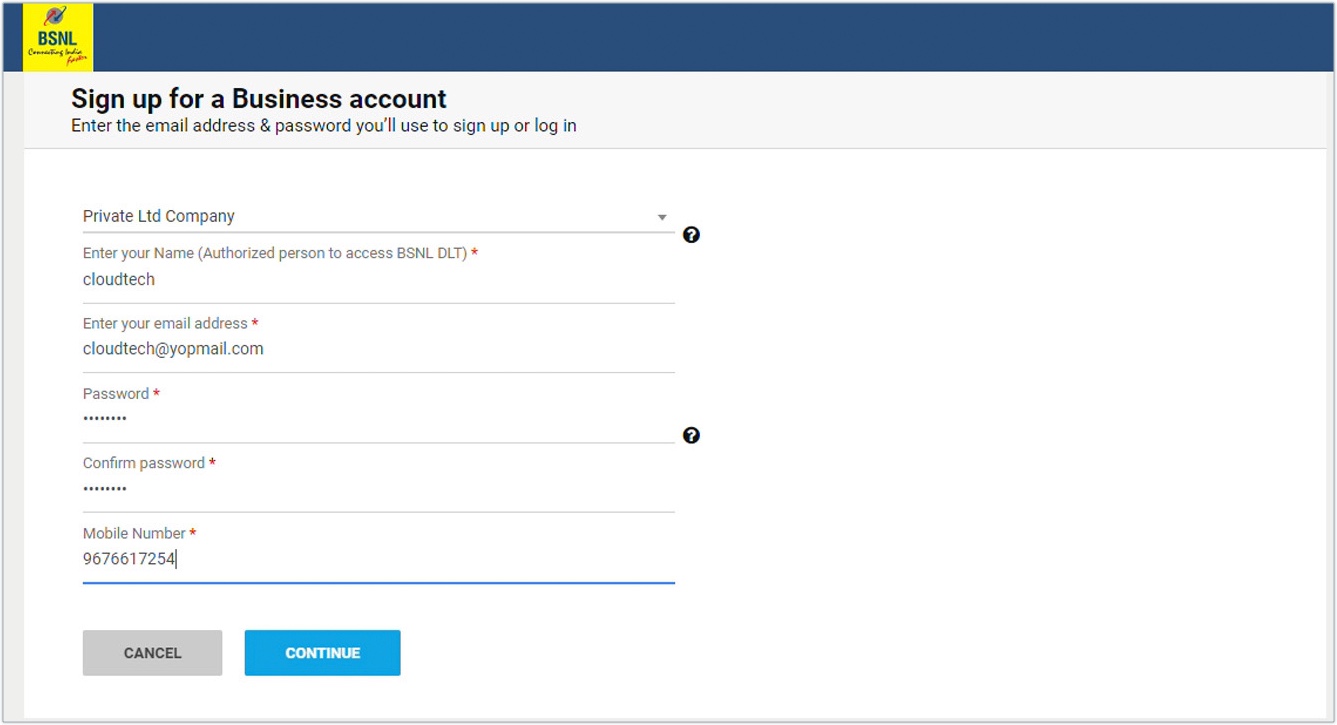Click the CANCEL button

152,652
